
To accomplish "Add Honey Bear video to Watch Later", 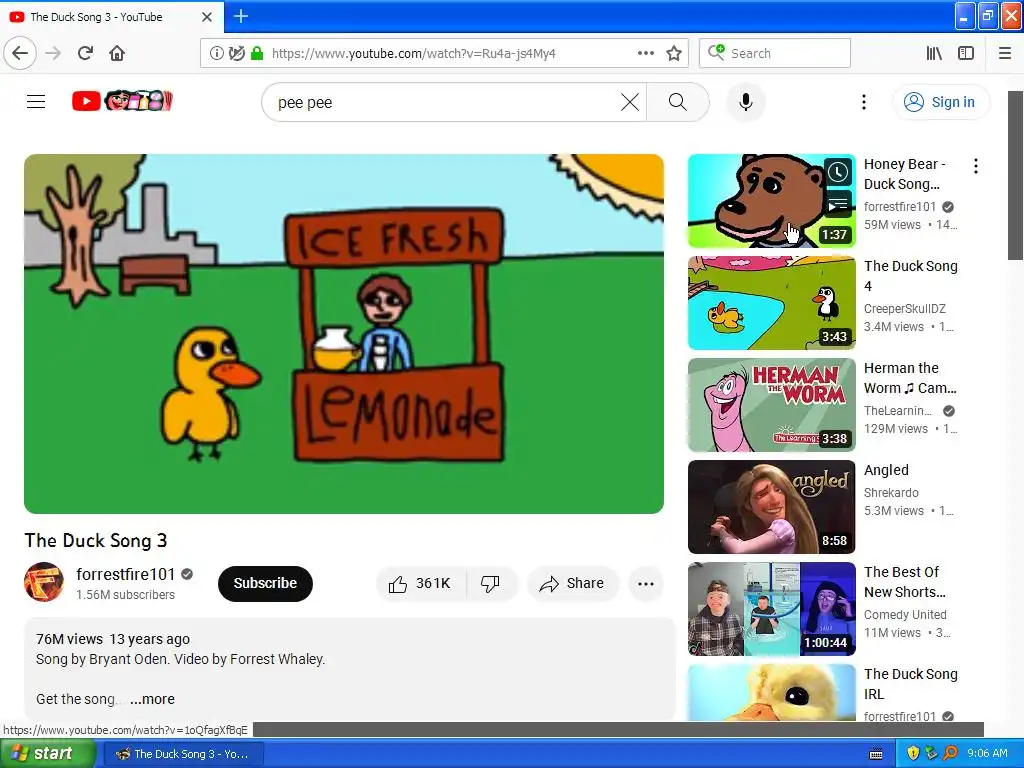I will coord(838,172).
